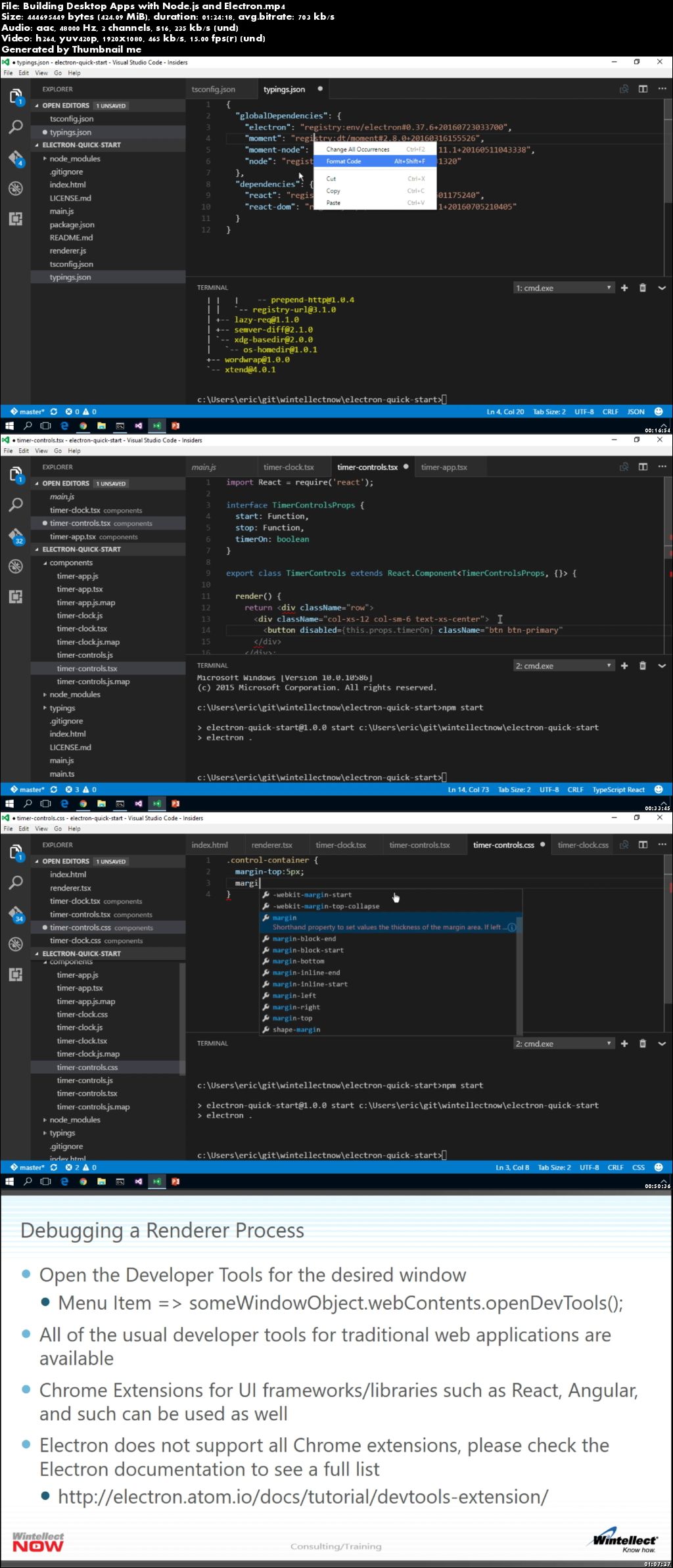Open the electron.atom.io devtools-extension link
The image size is (673, 1568).
(x=303, y=1496)
